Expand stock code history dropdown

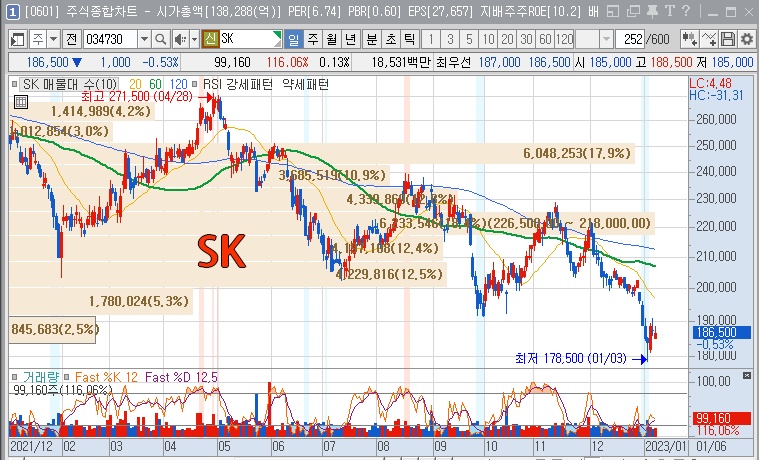(x=144, y=39)
